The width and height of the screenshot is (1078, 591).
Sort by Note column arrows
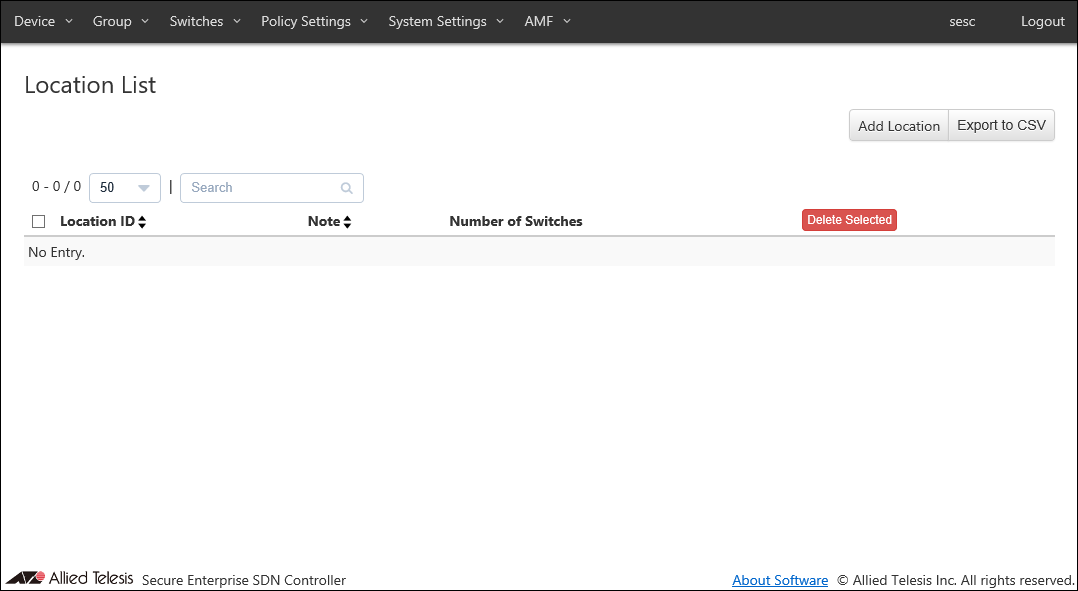[x=347, y=222]
